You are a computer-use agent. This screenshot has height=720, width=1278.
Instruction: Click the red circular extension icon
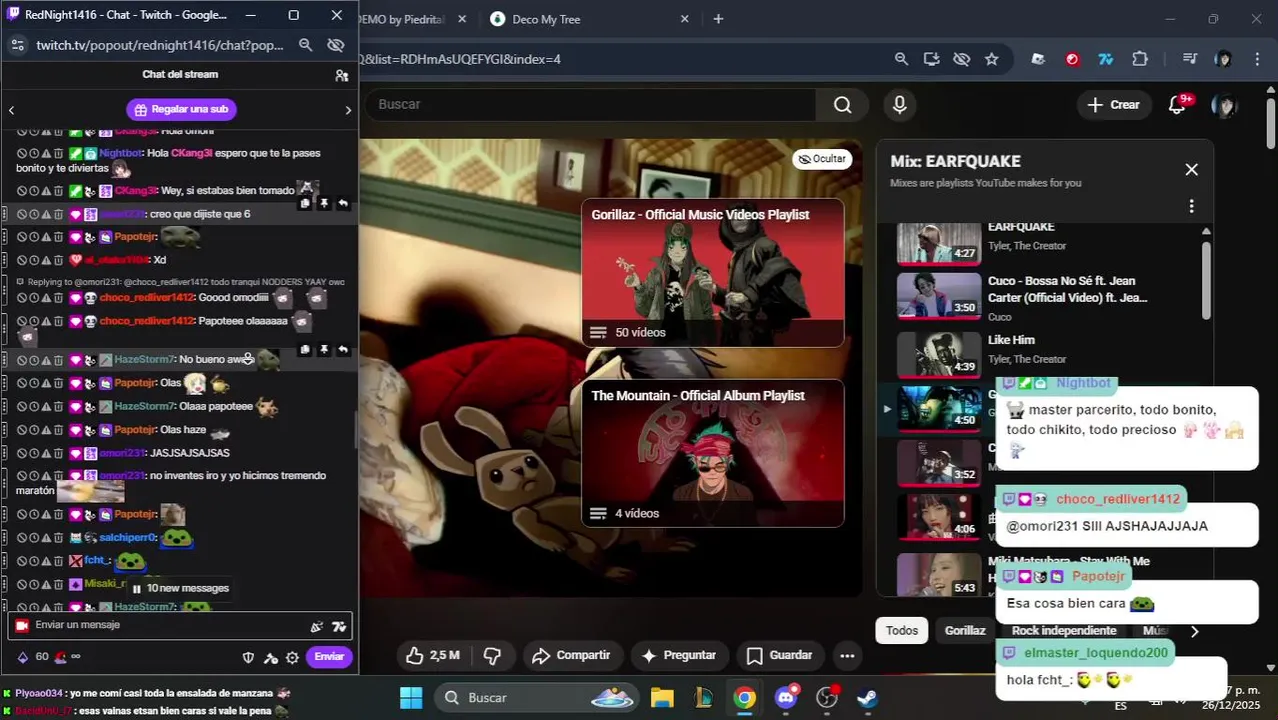point(1072,59)
